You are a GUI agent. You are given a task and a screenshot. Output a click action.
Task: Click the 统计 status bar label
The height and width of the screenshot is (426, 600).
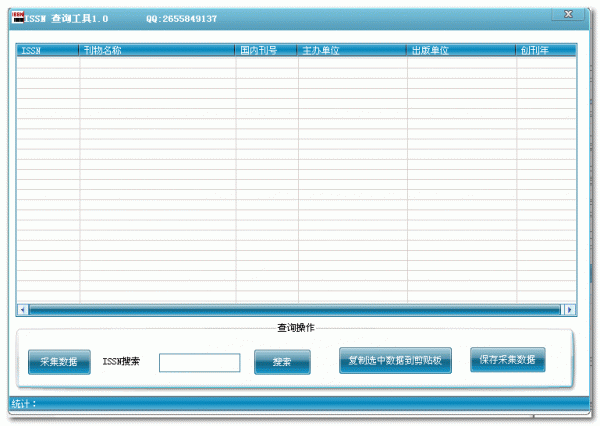click(x=24, y=403)
